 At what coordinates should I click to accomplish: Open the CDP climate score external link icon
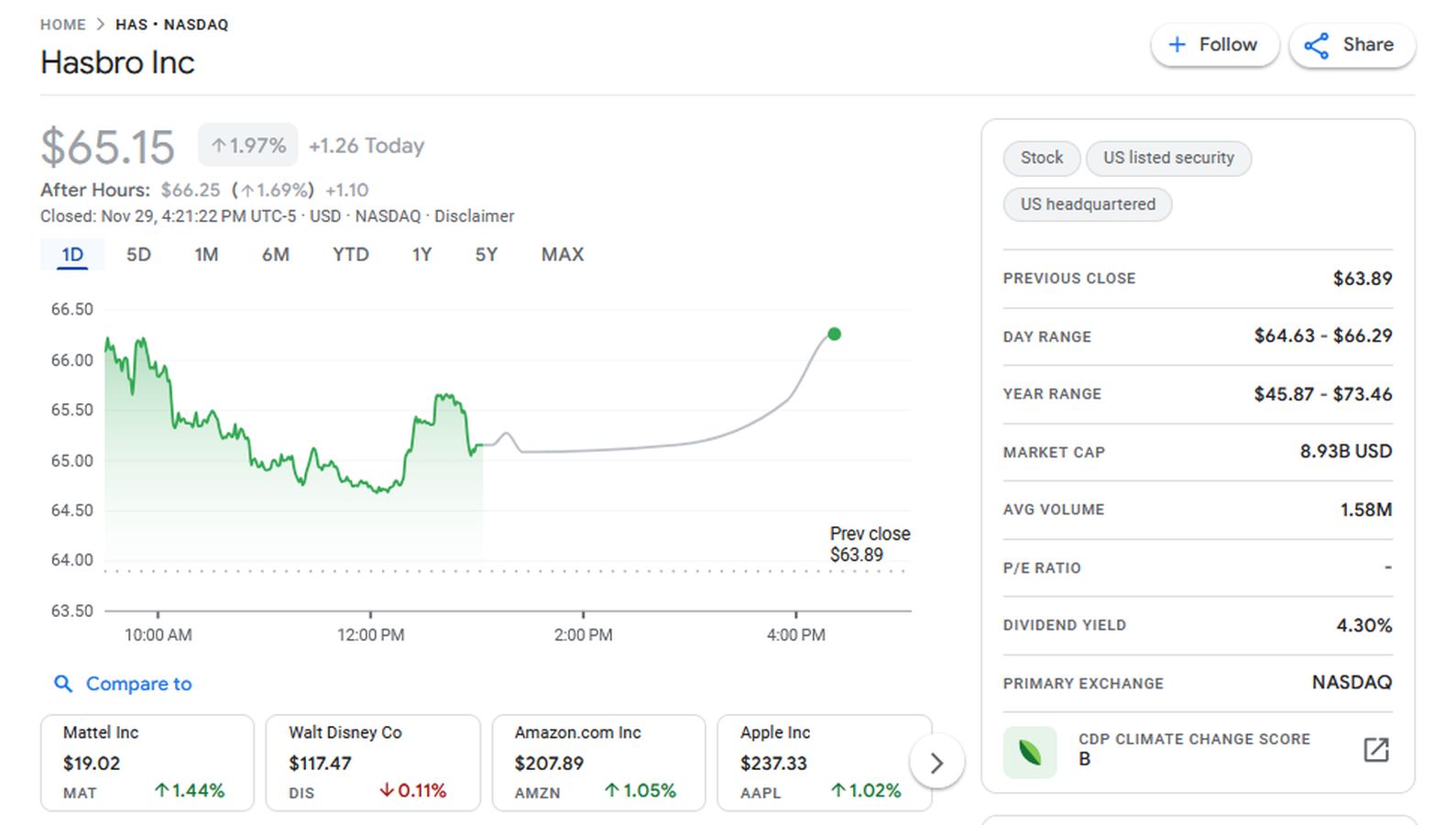1375,749
